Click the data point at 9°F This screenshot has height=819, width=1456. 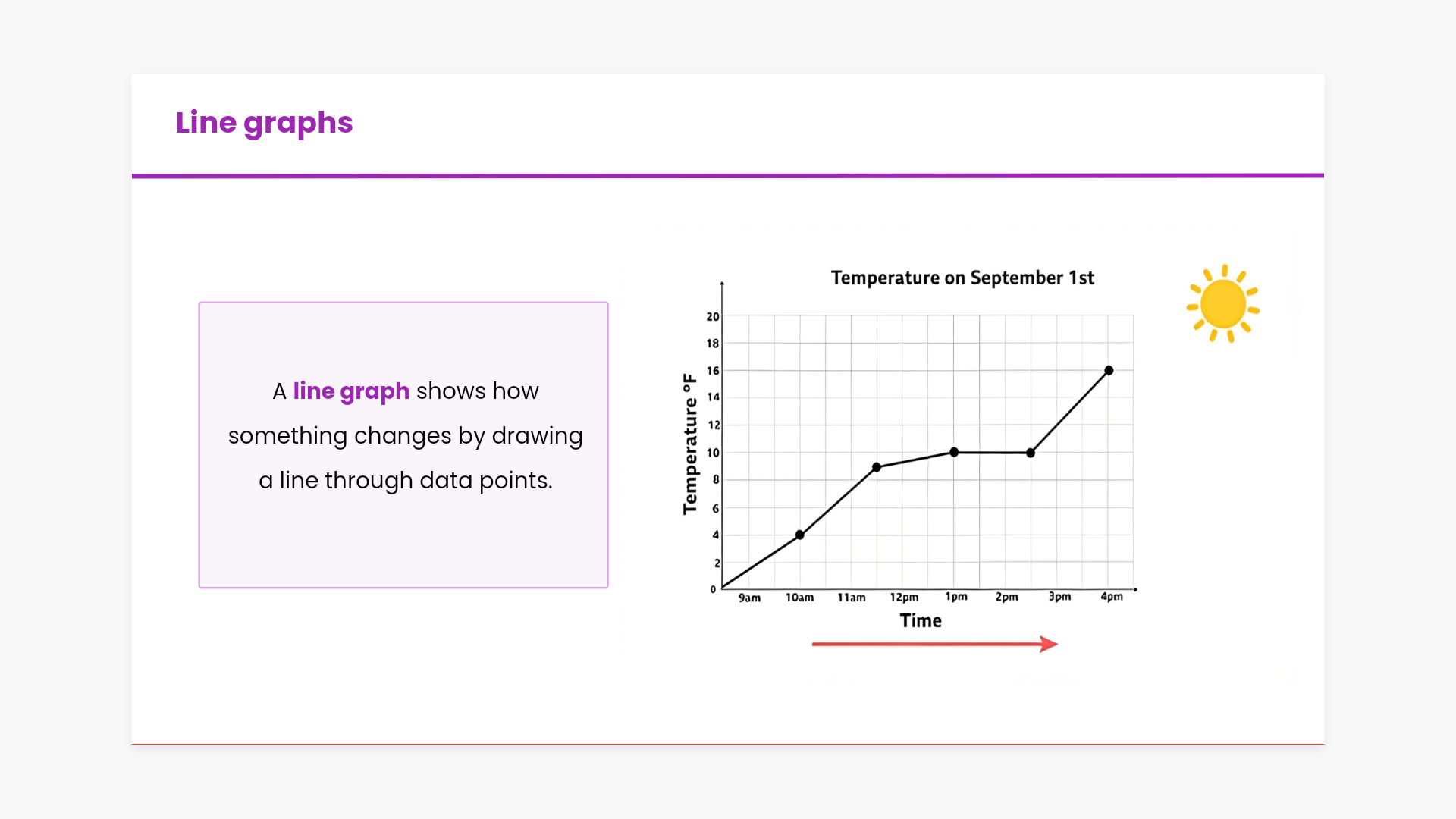877,467
